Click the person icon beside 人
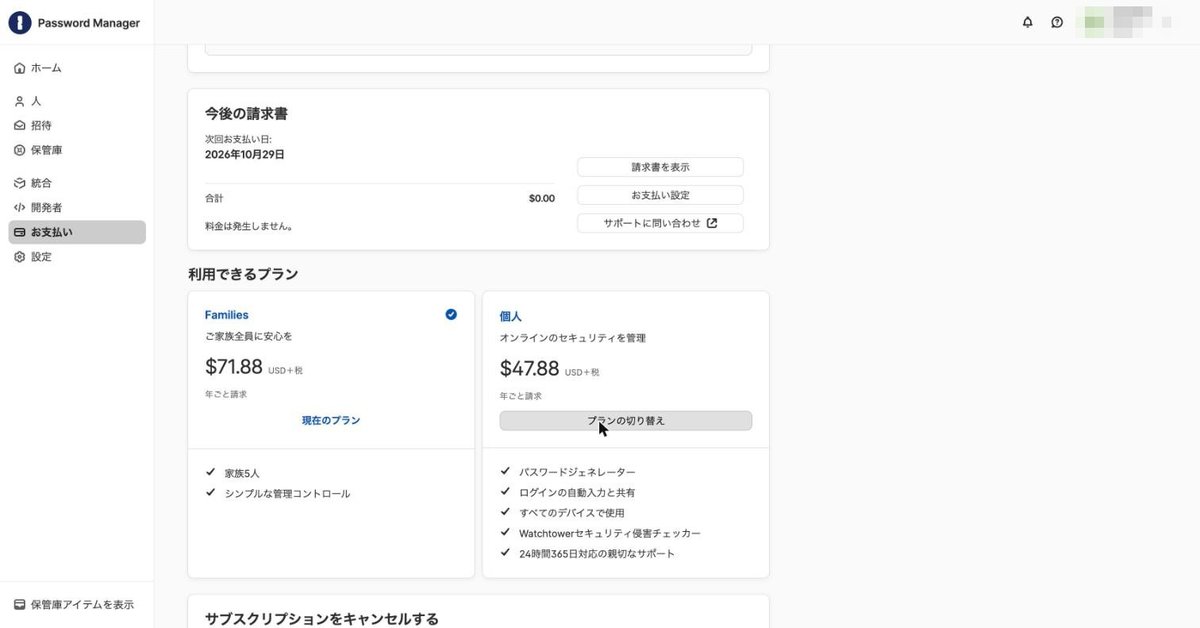The width and height of the screenshot is (1200, 628). [x=19, y=101]
